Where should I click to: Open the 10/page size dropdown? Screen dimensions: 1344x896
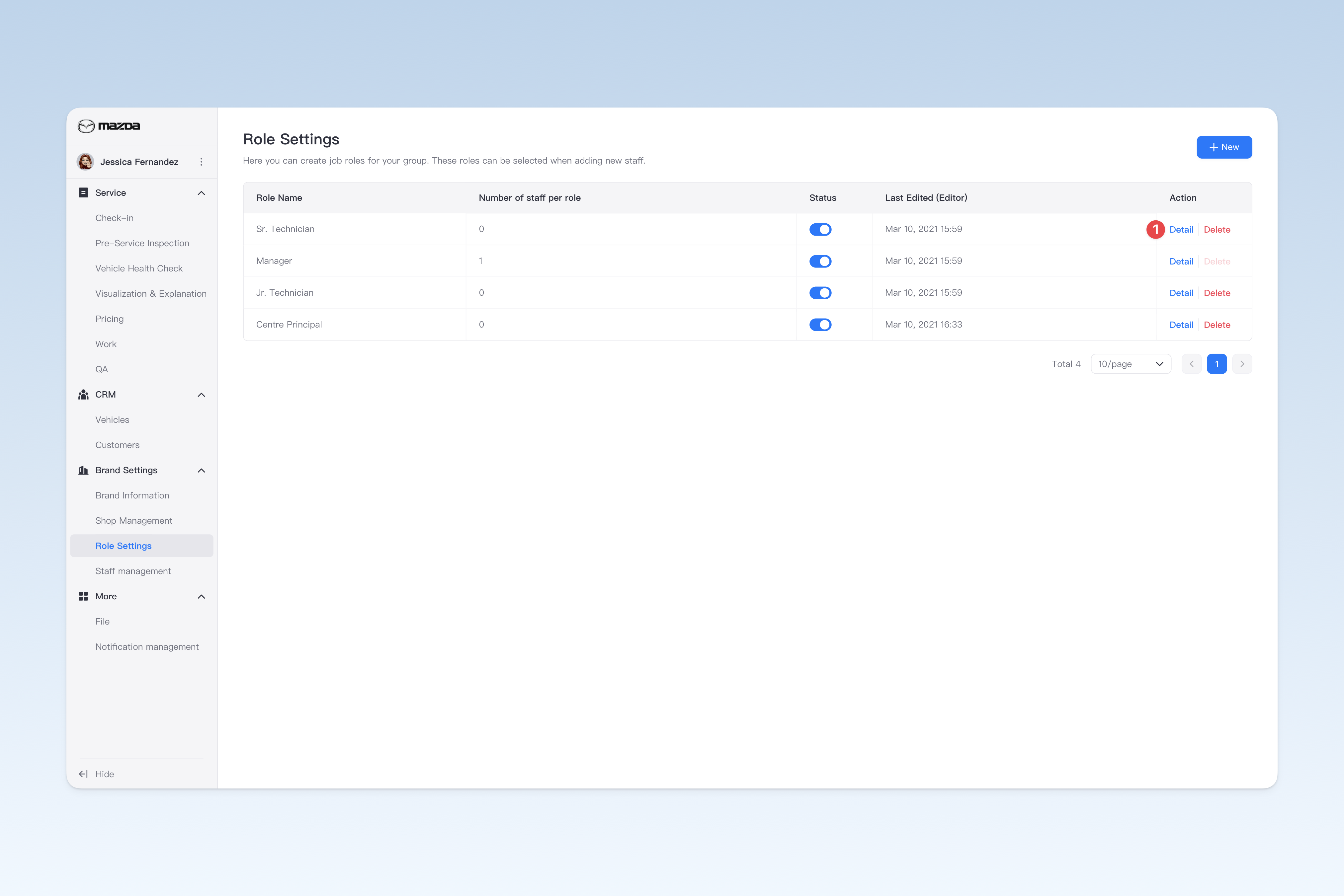(x=1131, y=364)
